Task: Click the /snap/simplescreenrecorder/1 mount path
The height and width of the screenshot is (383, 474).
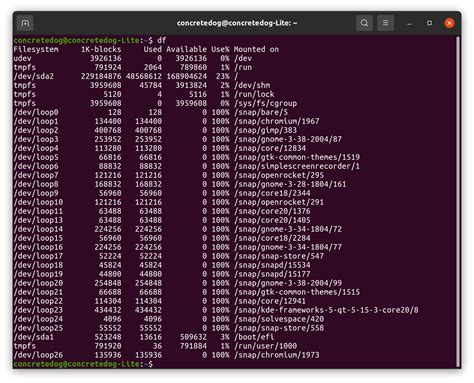Action: (x=297, y=166)
